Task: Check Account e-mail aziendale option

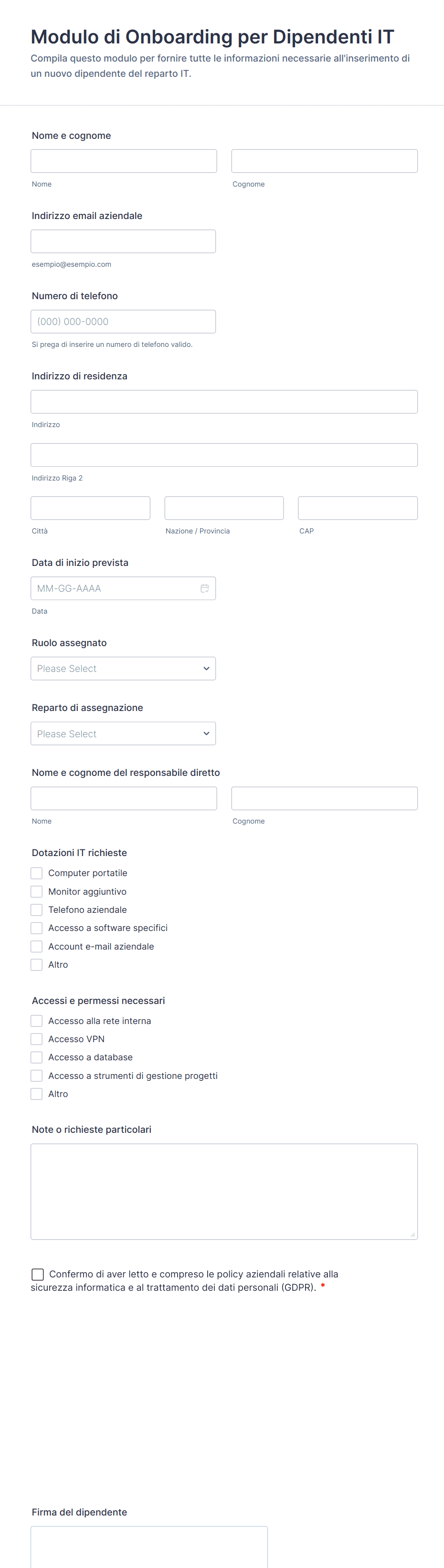Action: click(x=37, y=947)
